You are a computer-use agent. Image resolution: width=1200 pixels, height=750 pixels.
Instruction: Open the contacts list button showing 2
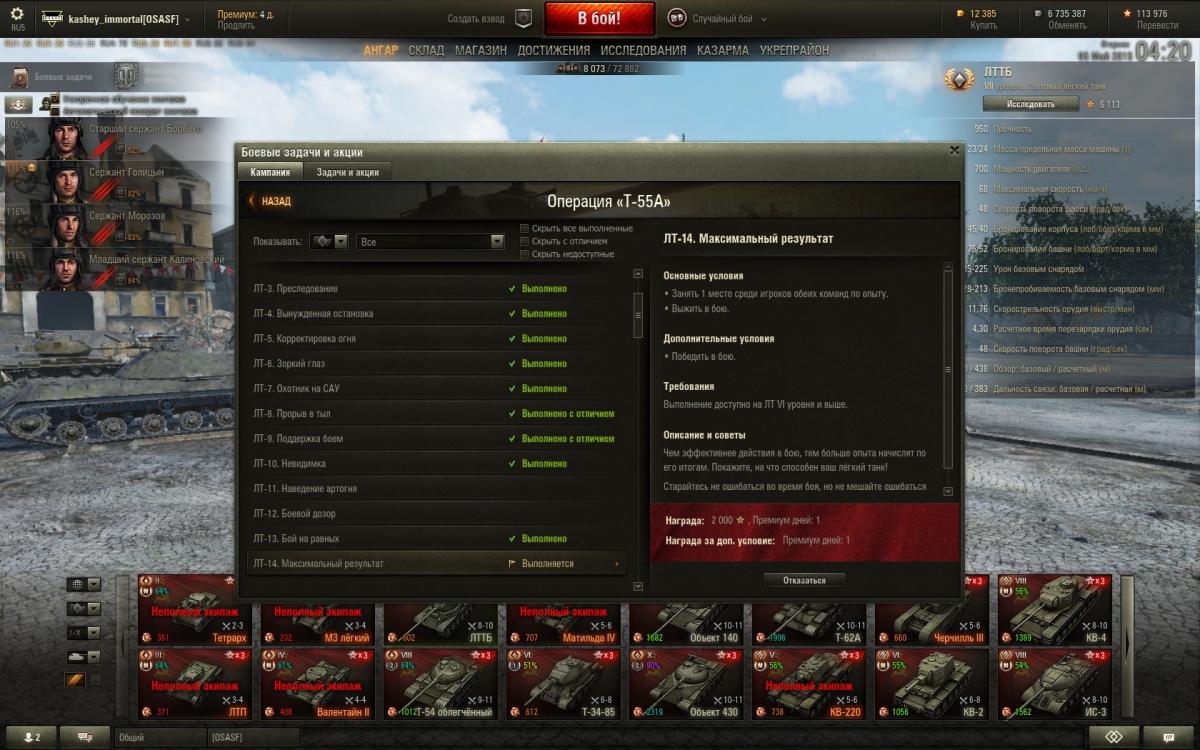click(x=32, y=737)
